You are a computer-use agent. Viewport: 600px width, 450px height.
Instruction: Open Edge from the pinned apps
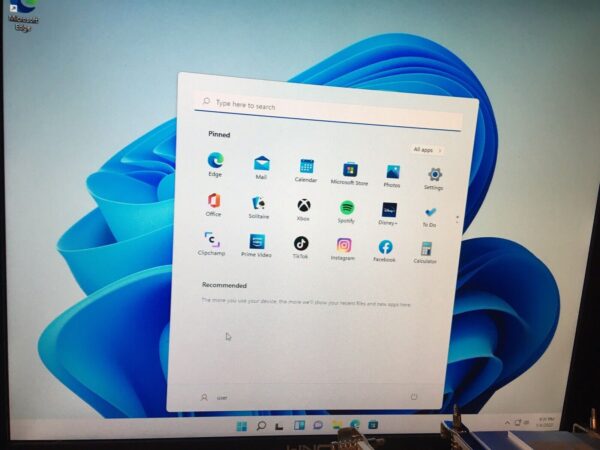coord(215,164)
